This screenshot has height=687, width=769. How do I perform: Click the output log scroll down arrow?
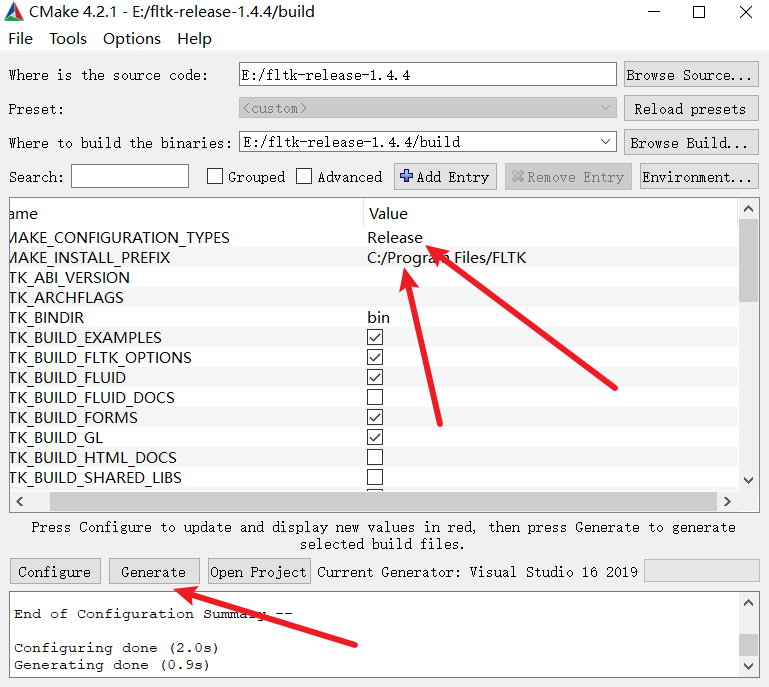click(x=748, y=666)
